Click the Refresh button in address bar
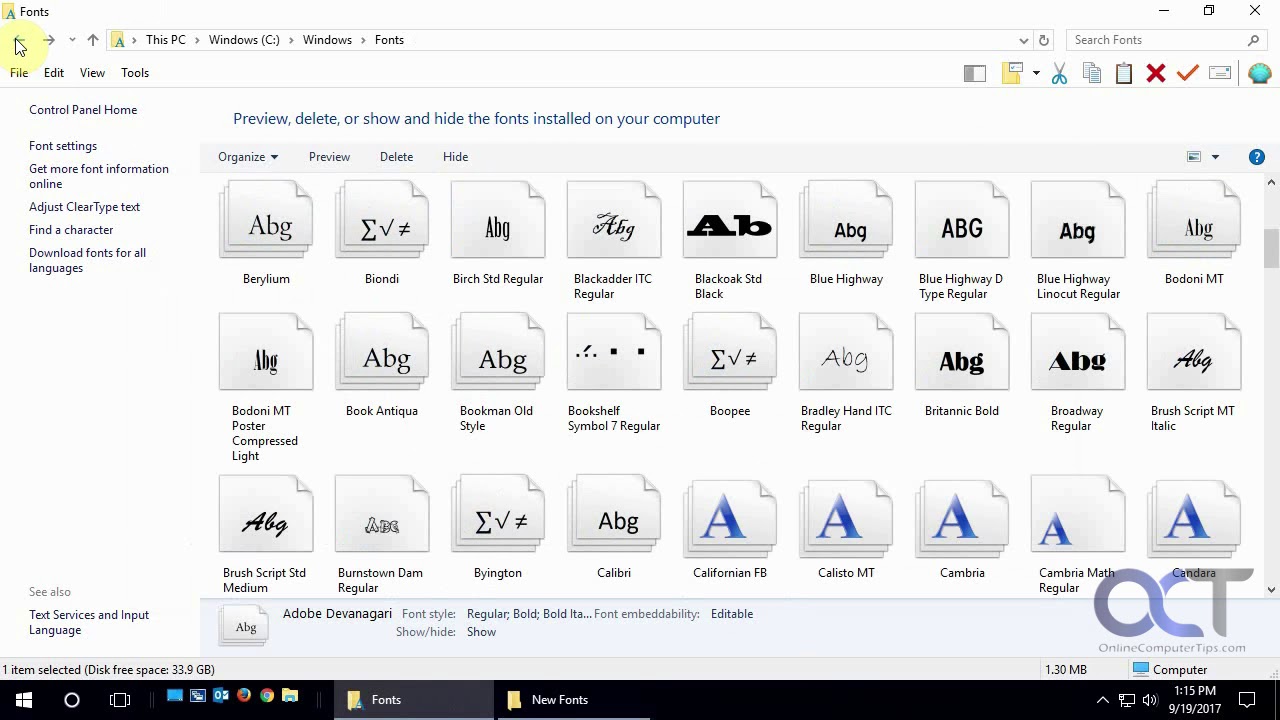 (1044, 40)
